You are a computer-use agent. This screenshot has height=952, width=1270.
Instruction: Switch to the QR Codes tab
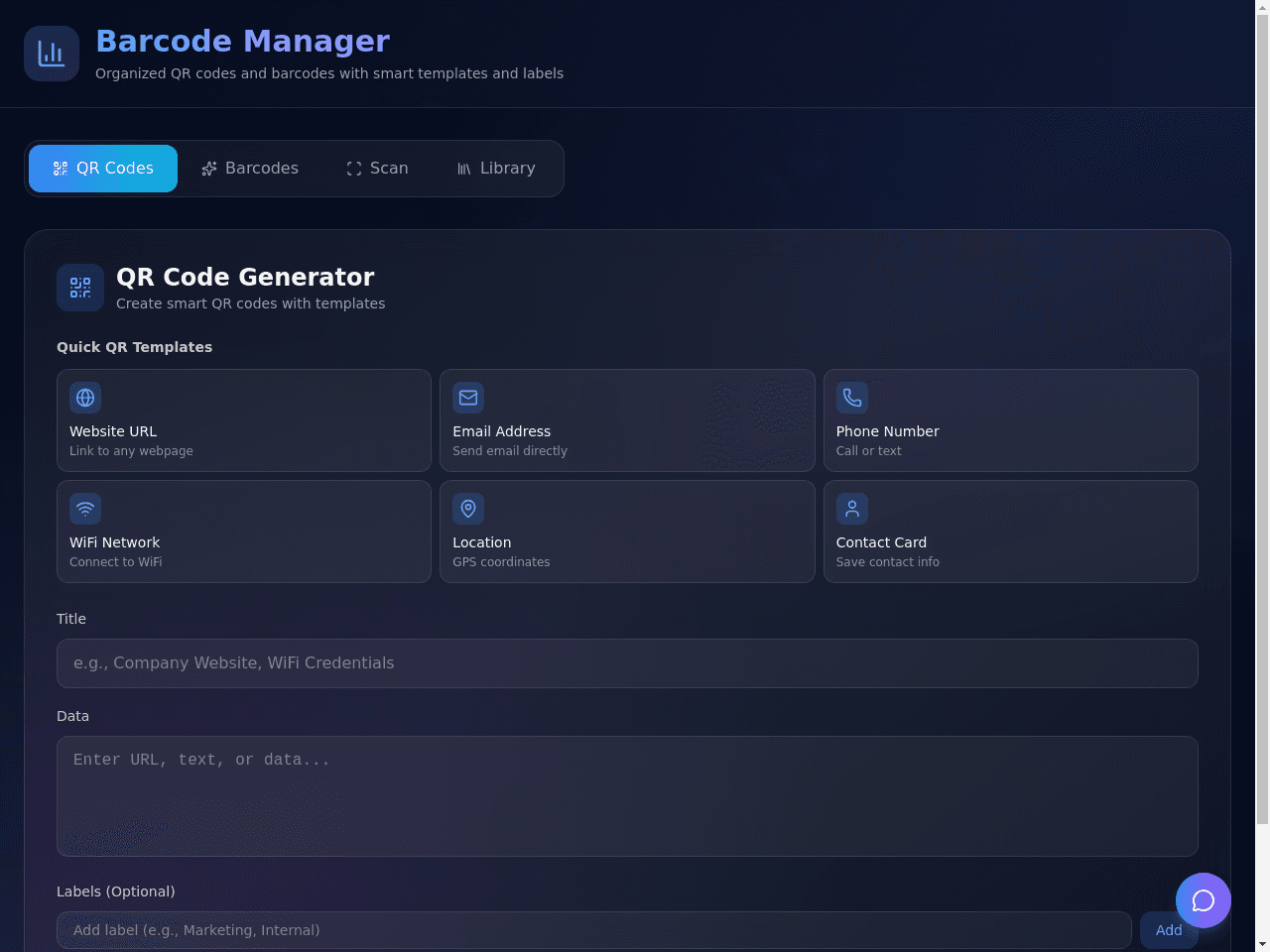(x=103, y=169)
